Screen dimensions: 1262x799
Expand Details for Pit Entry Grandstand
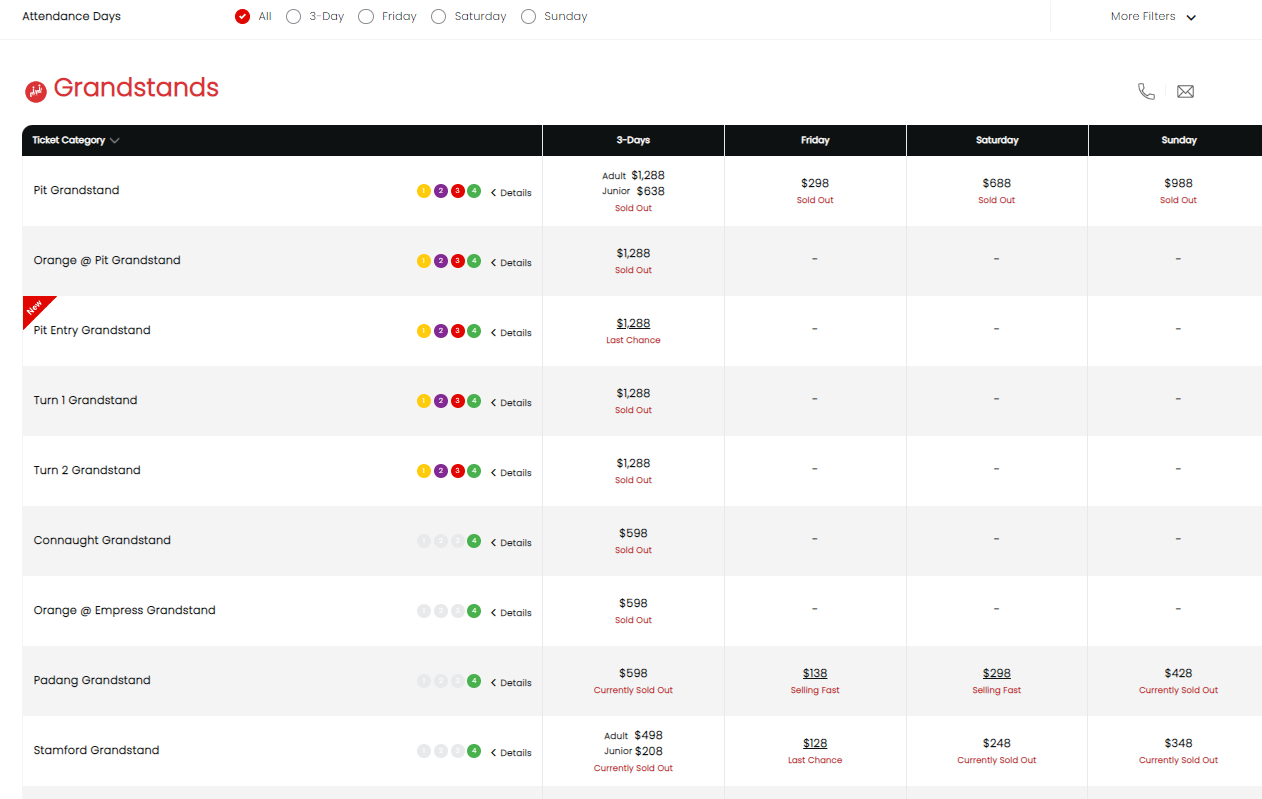coord(511,333)
